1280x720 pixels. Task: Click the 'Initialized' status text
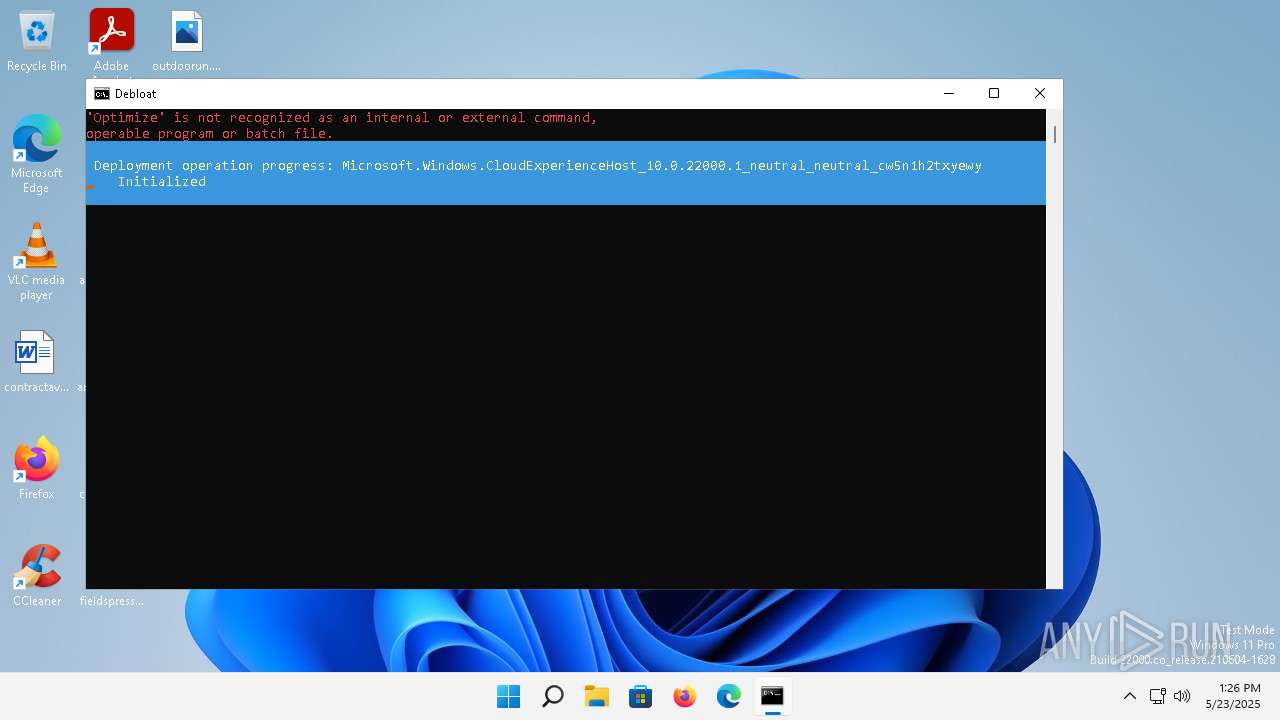tap(162, 182)
